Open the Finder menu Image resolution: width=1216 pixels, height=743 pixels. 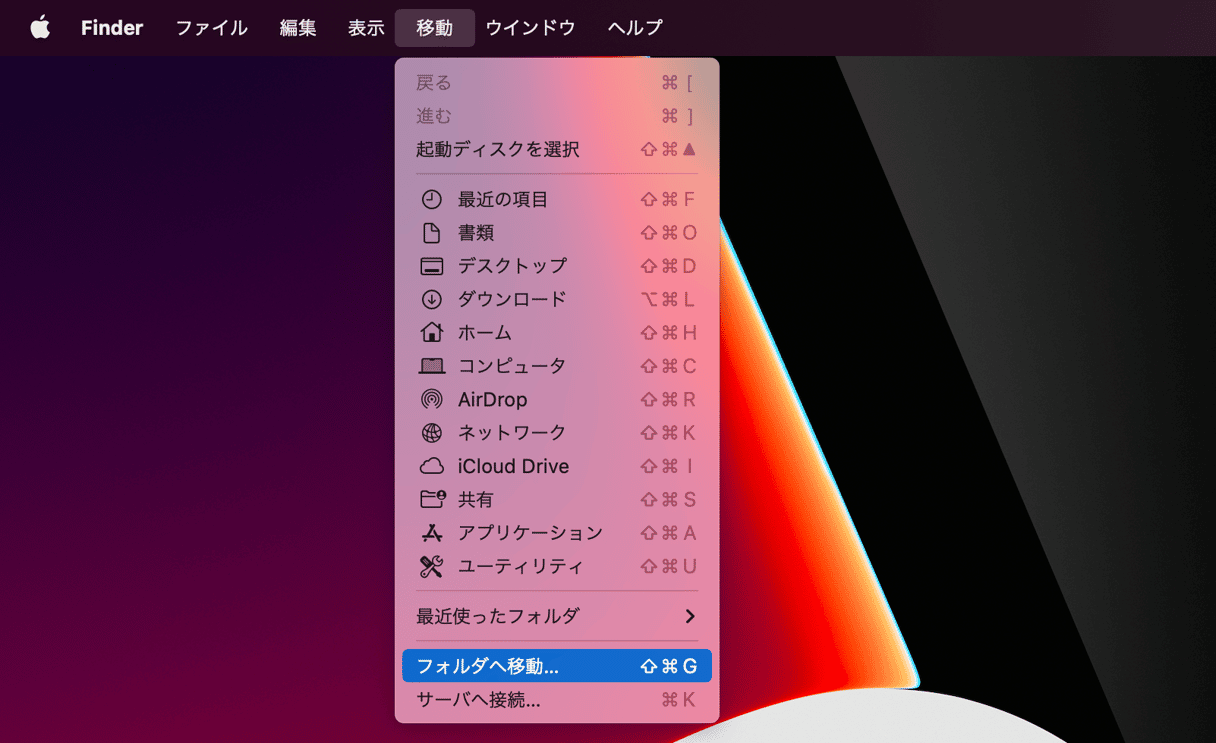pyautogui.click(x=112, y=28)
